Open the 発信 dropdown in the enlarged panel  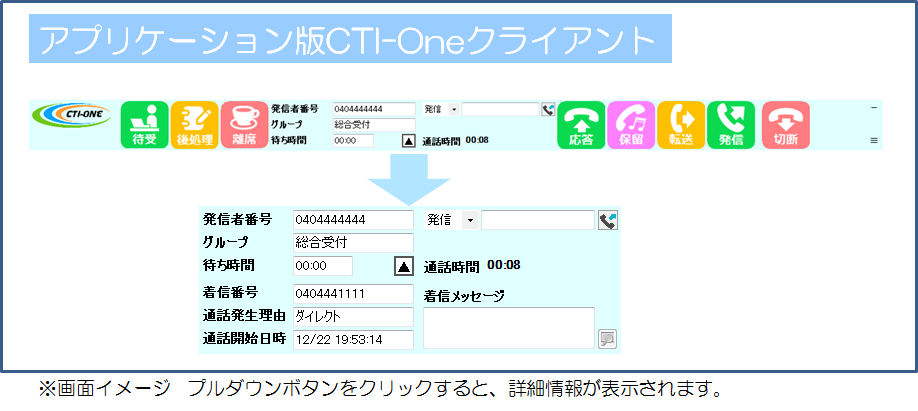(470, 220)
